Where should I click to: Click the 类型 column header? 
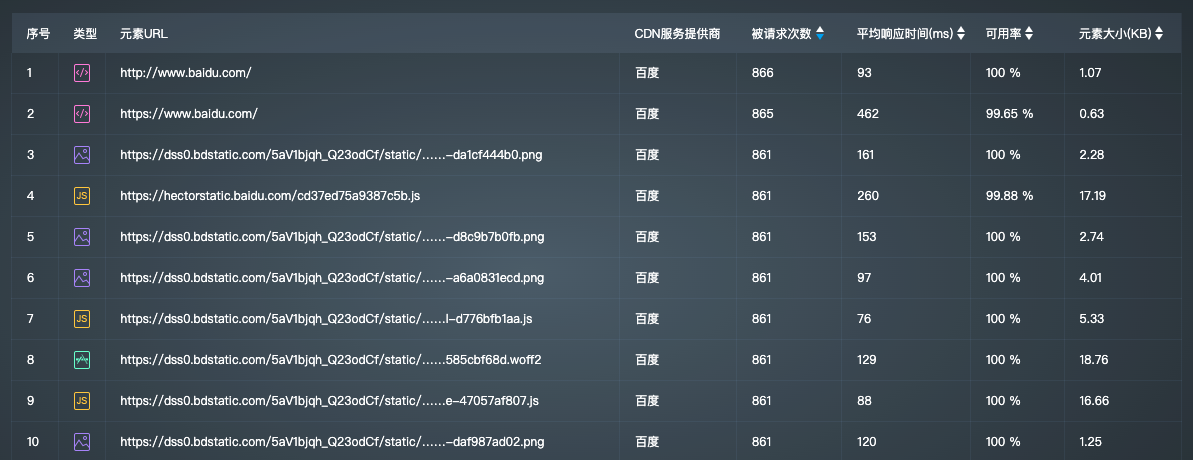click(x=85, y=33)
